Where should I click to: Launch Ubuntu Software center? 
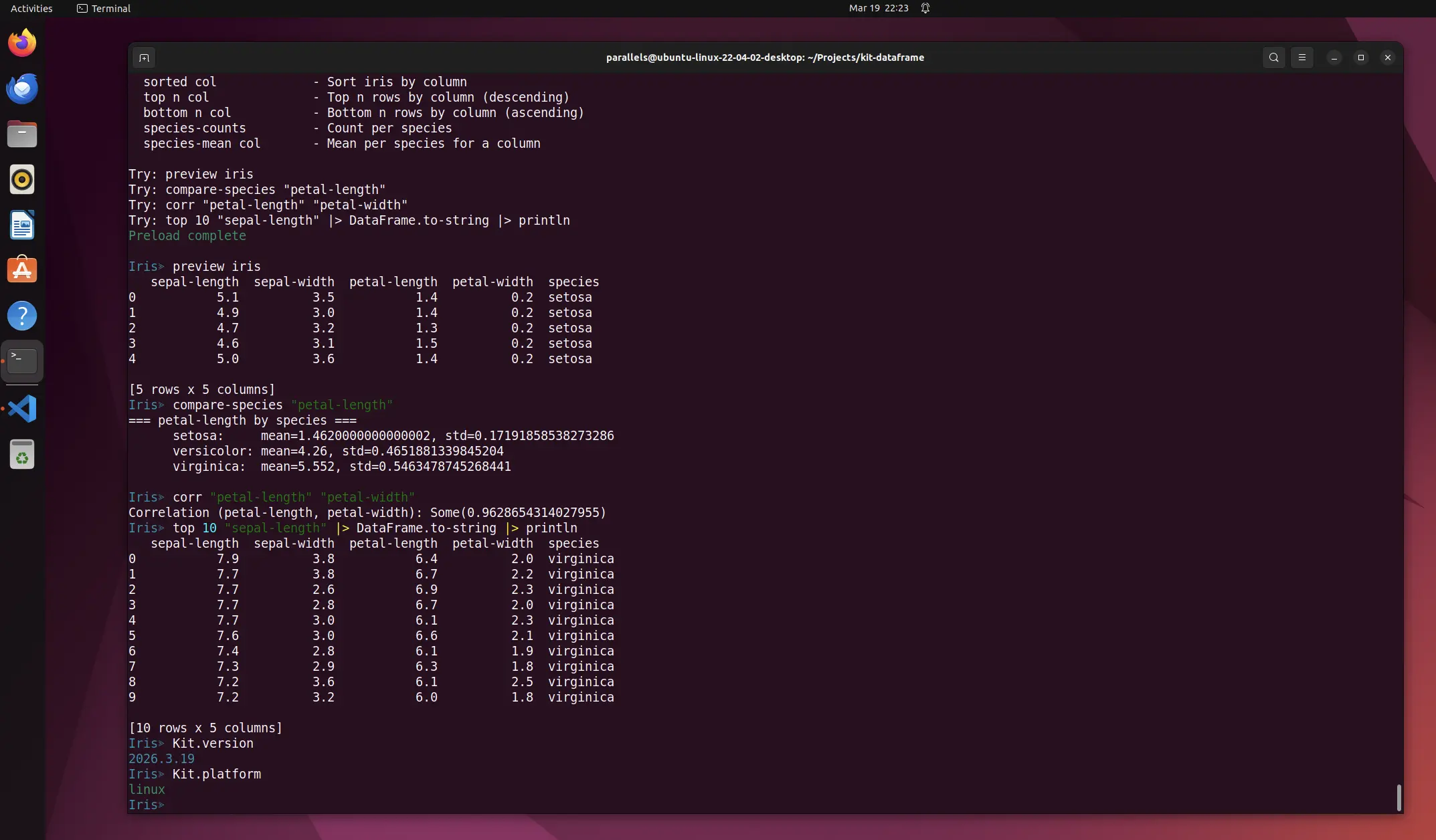22,270
